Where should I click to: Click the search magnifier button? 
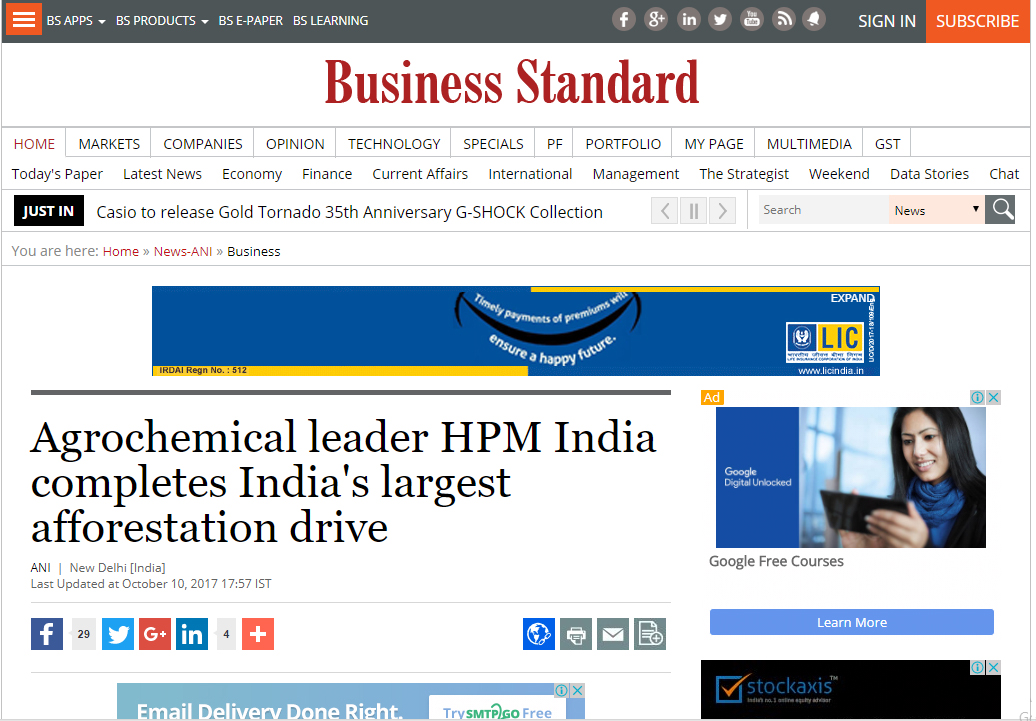tap(1000, 210)
